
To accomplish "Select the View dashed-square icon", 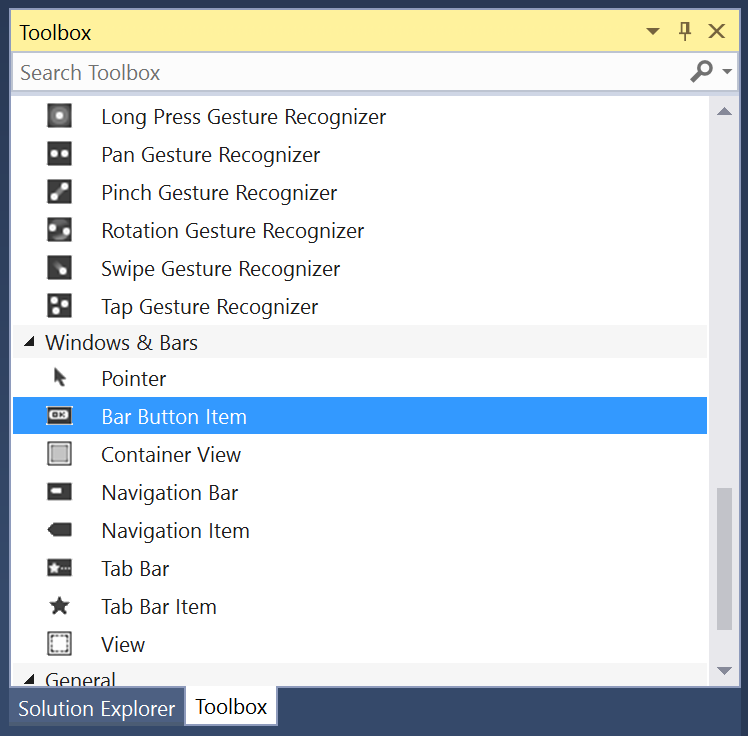I will coord(59,644).
